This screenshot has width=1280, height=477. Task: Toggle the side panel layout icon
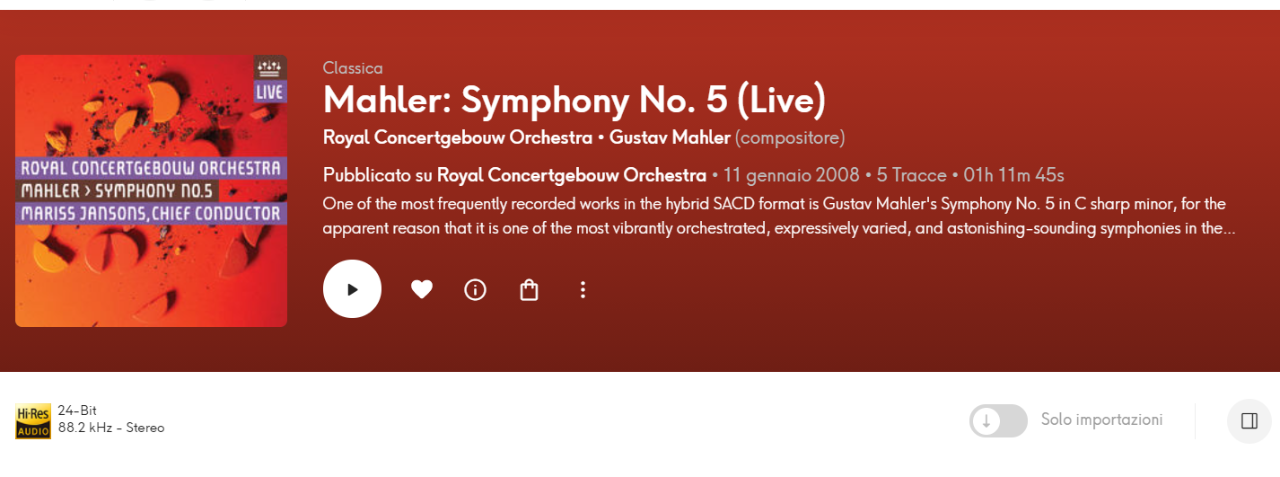point(1249,420)
